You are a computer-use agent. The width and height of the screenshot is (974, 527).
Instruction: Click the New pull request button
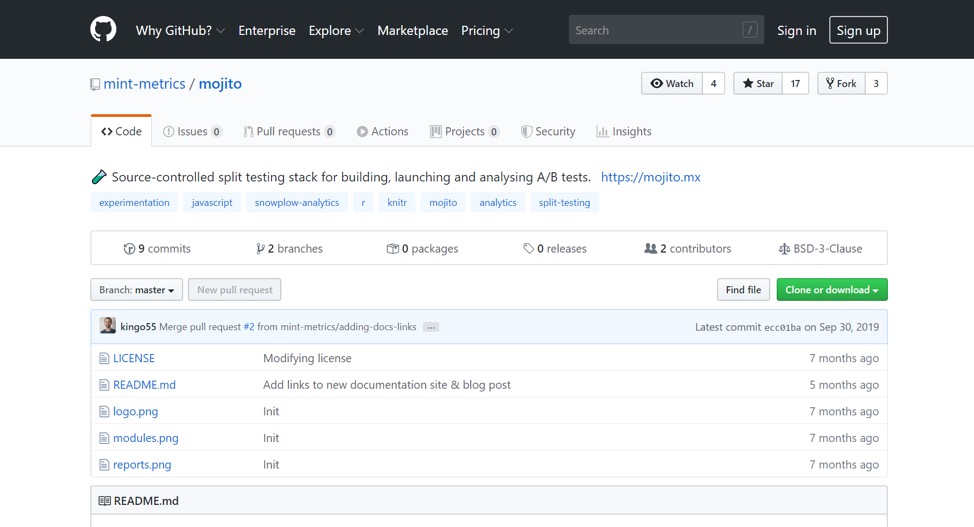235,290
